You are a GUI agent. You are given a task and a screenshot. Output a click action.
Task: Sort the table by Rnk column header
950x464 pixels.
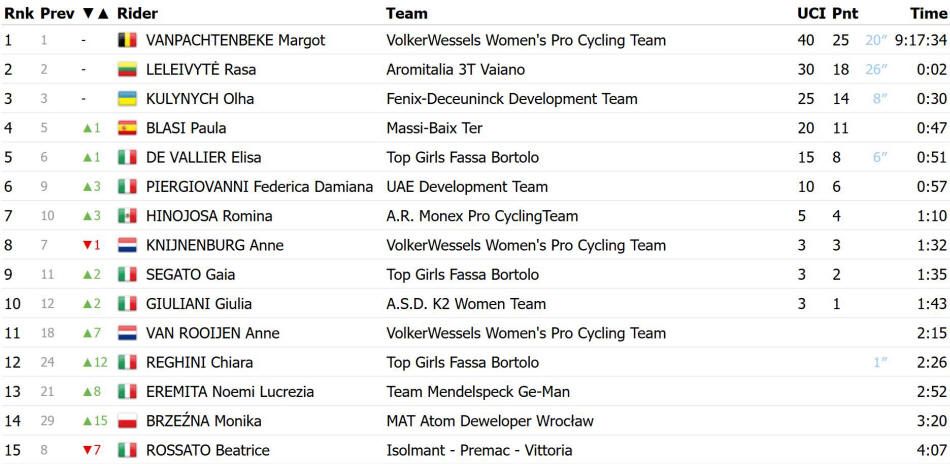click(x=19, y=13)
